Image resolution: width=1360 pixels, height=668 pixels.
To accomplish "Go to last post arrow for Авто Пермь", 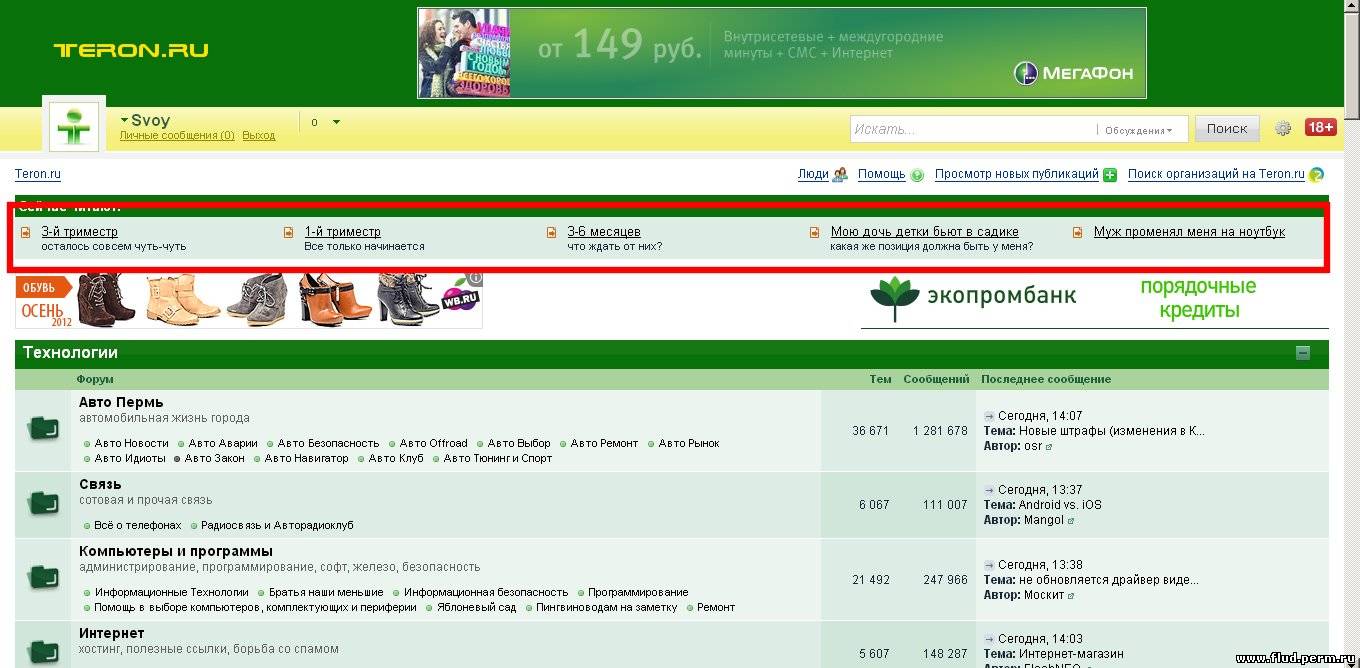I will point(989,416).
